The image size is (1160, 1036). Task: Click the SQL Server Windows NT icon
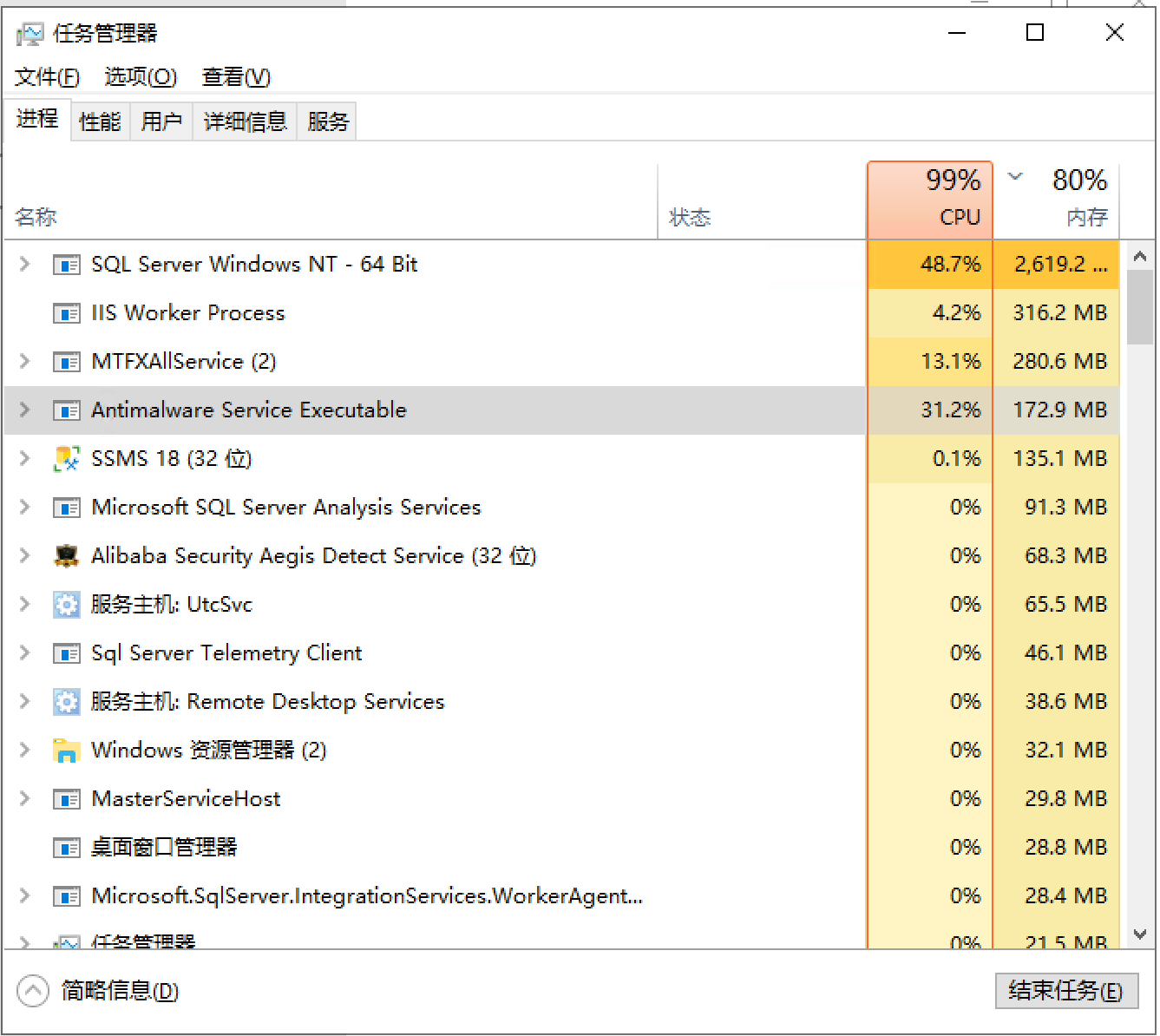pyautogui.click(x=67, y=265)
